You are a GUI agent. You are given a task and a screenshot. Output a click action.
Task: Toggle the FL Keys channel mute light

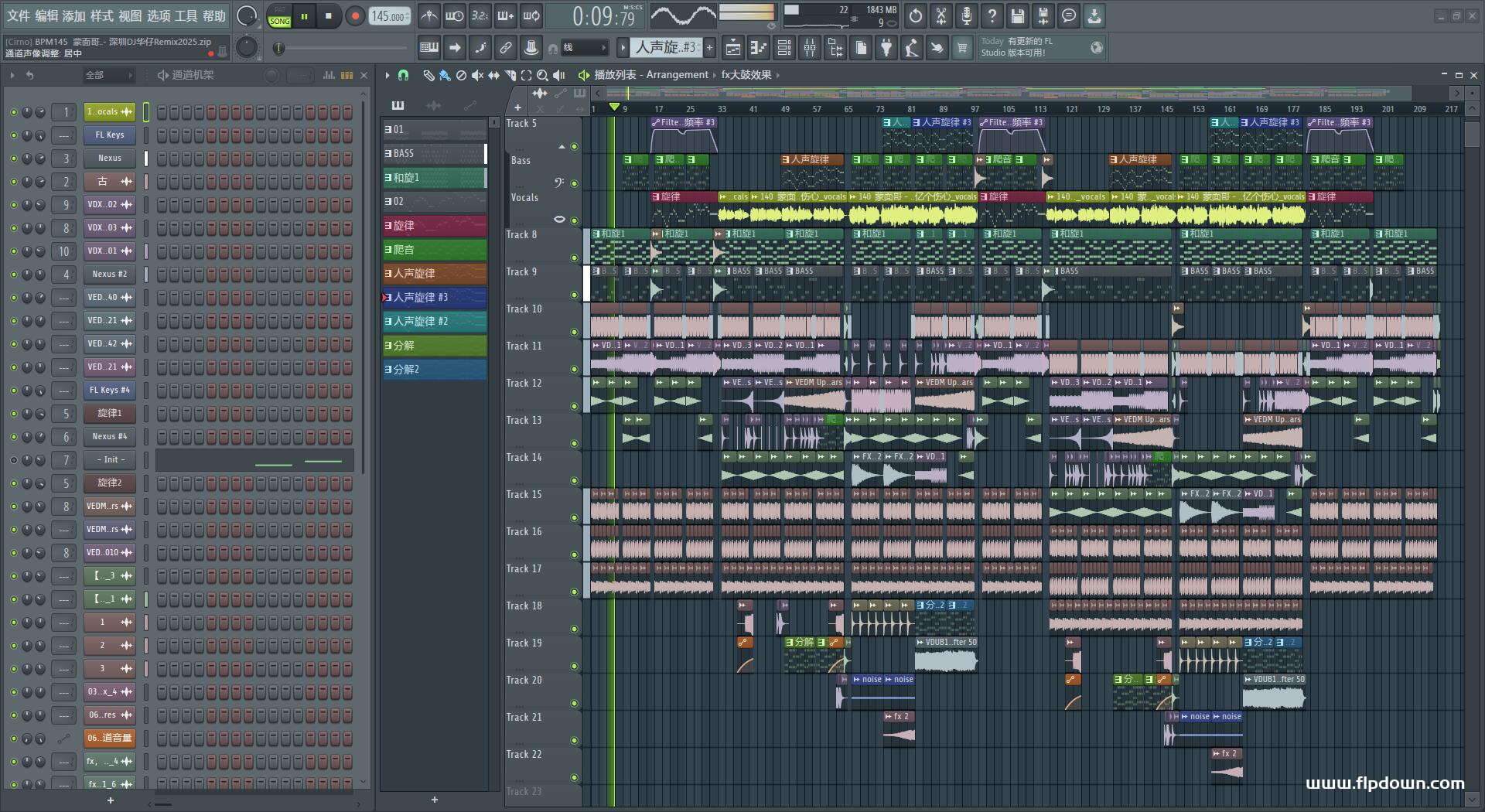coord(13,135)
